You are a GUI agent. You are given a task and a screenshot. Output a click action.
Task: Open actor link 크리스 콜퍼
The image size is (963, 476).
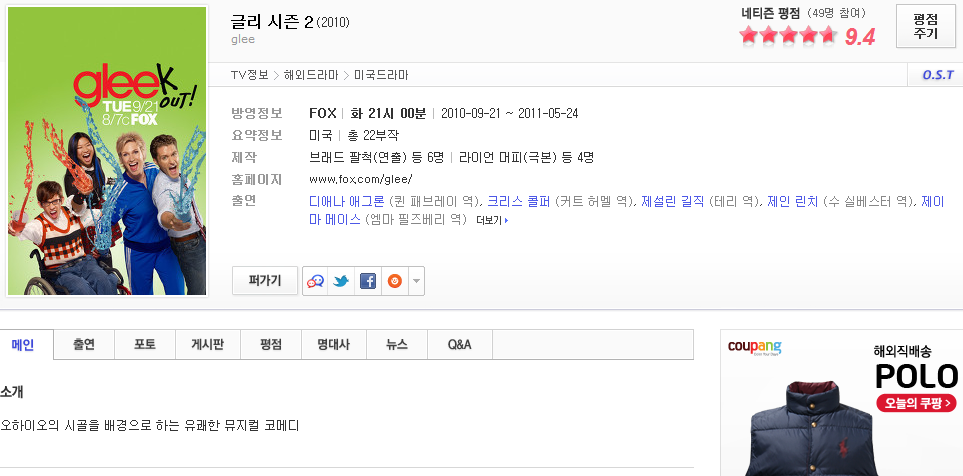[x=519, y=201]
